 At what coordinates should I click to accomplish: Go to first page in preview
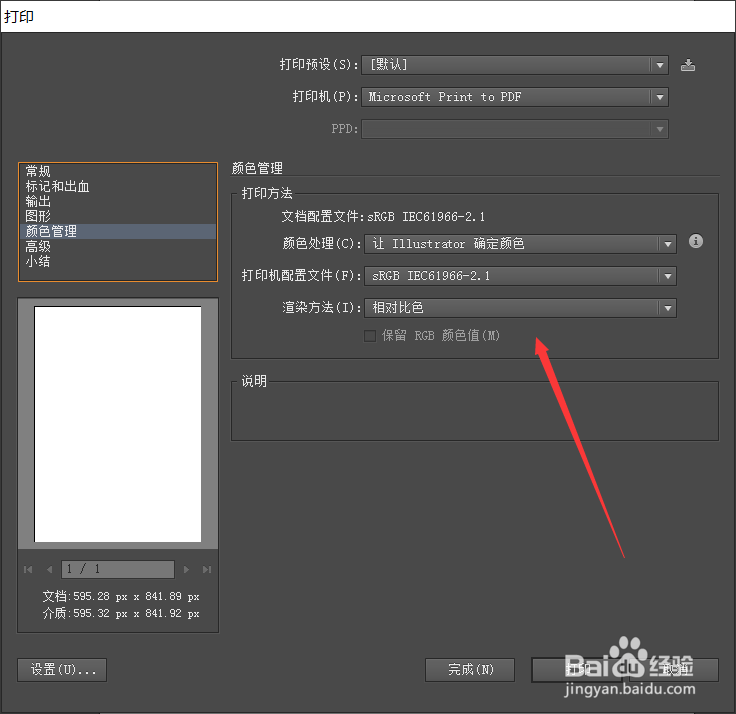(28, 569)
